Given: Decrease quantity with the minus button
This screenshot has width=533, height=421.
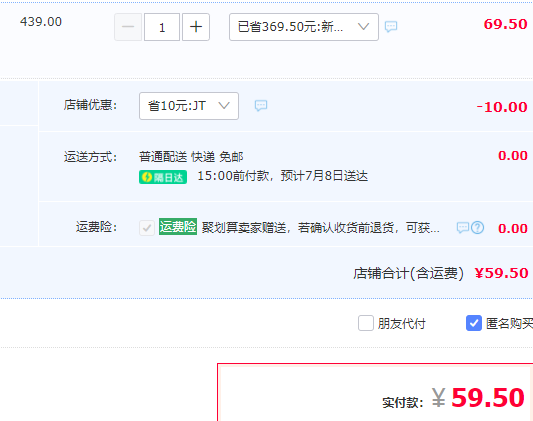Looking at the screenshot, I should [128, 27].
